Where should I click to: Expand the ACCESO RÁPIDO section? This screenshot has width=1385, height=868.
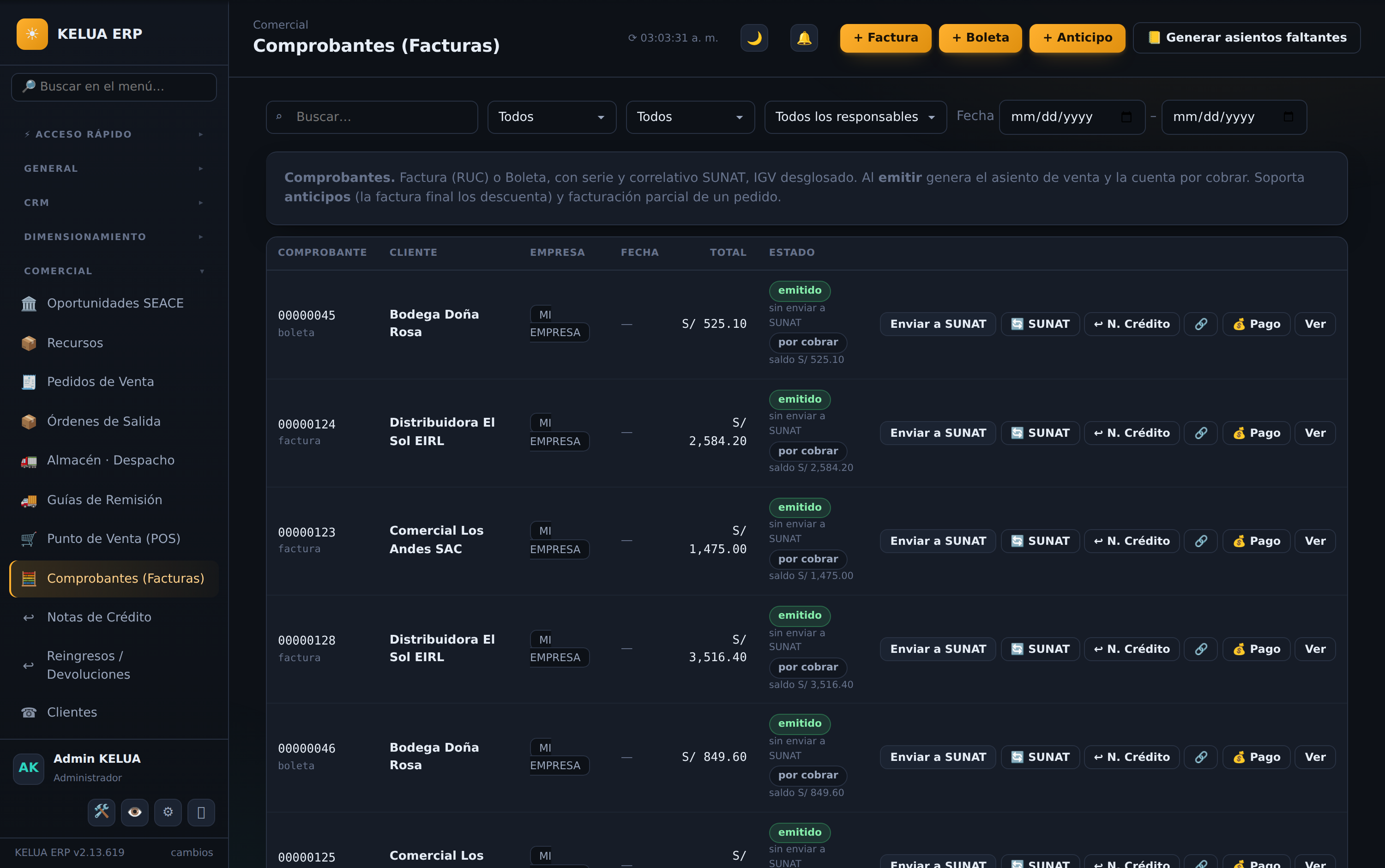(114, 134)
